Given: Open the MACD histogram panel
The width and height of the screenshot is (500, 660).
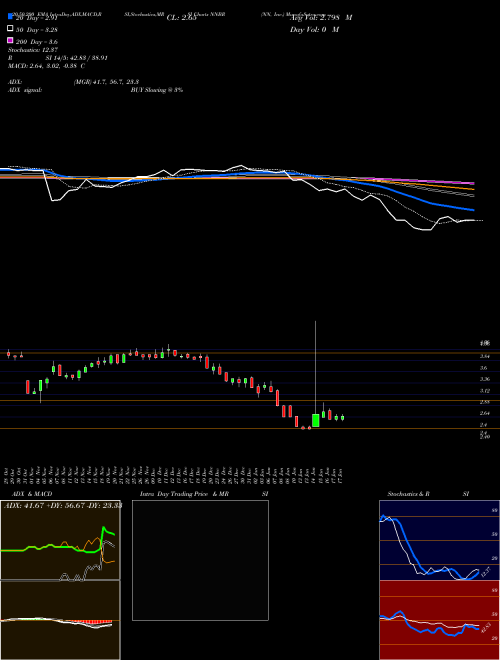Looking at the screenshot, I should click(x=60, y=620).
